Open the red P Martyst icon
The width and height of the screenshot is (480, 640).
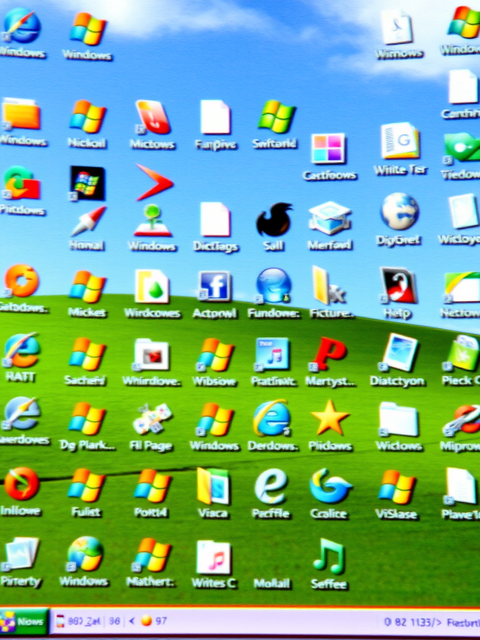tap(329, 354)
